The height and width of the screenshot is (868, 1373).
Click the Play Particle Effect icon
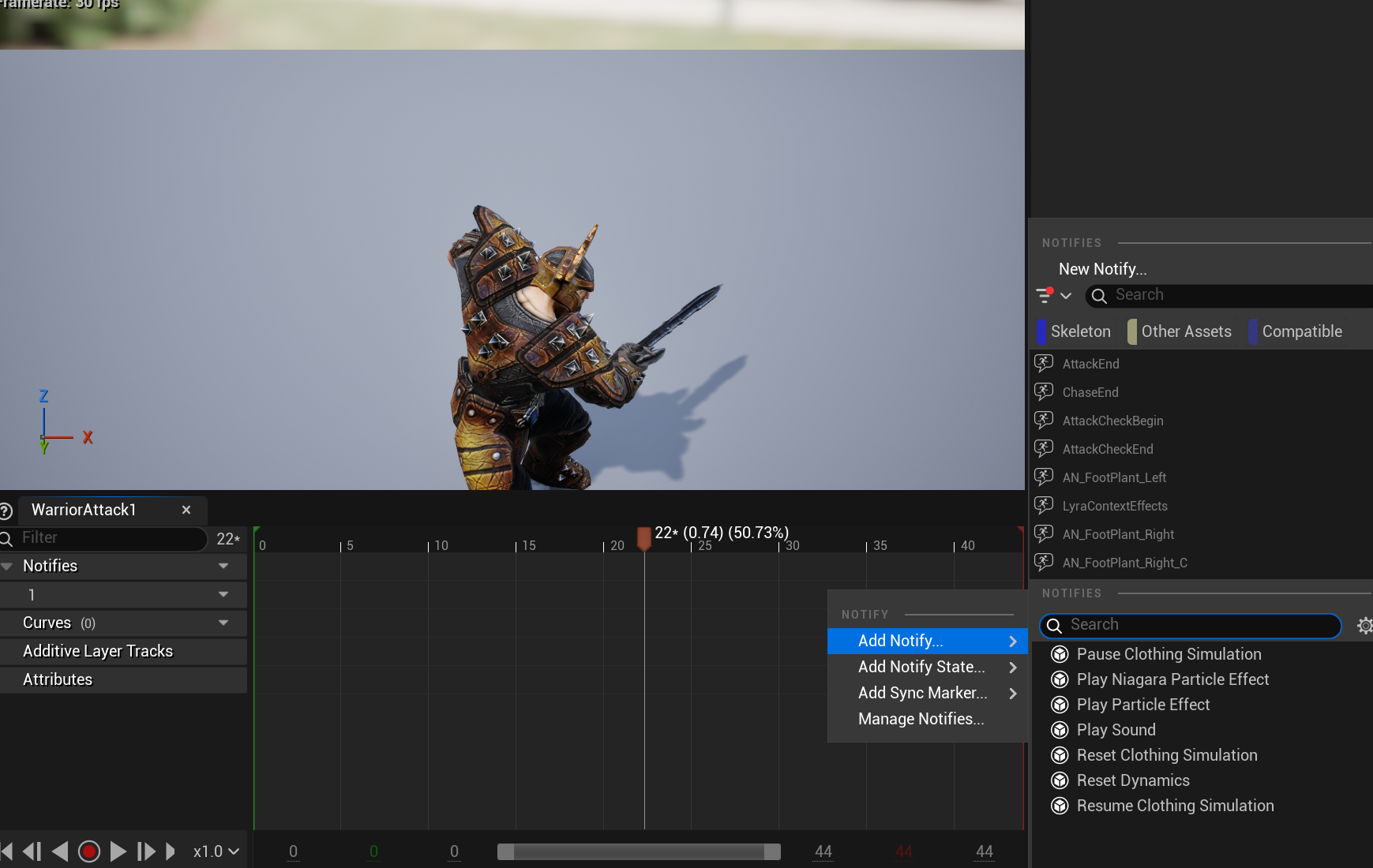1060,705
